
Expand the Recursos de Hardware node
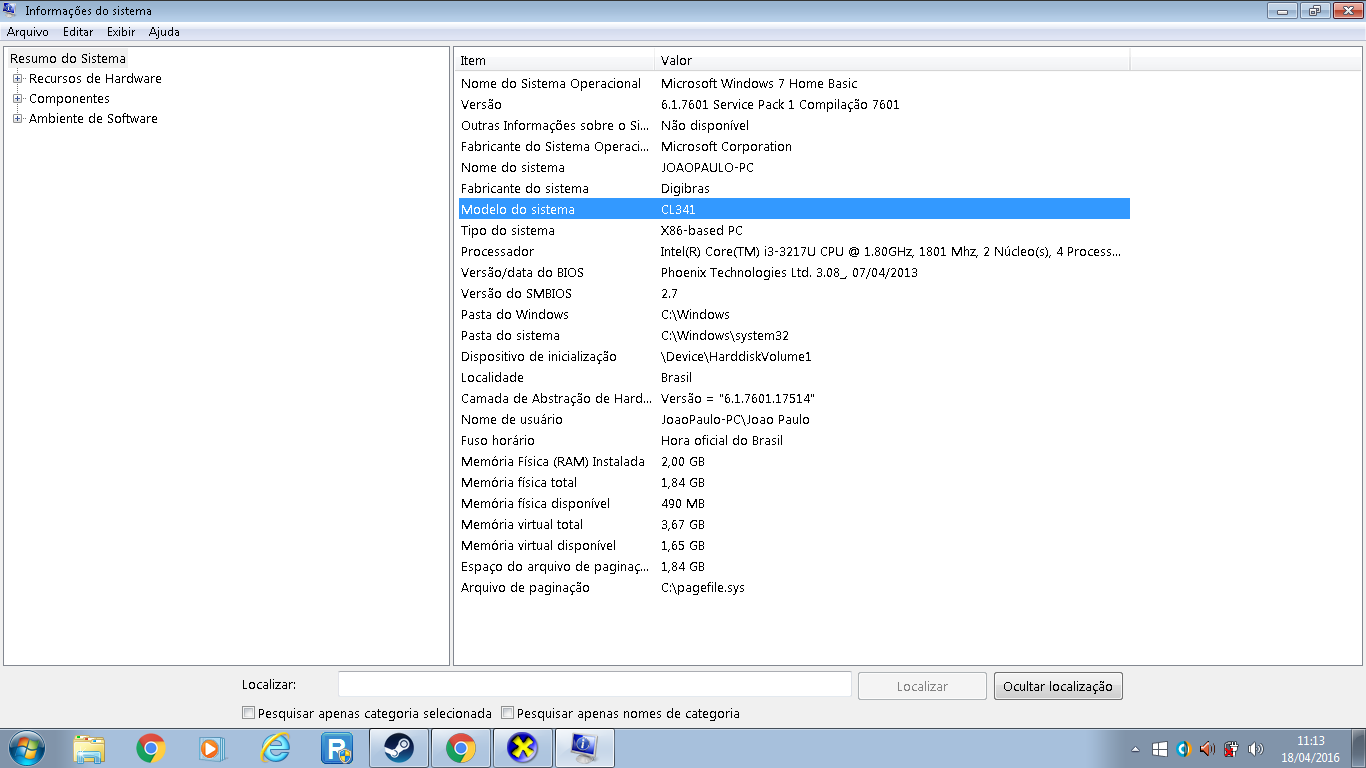pyautogui.click(x=18, y=79)
